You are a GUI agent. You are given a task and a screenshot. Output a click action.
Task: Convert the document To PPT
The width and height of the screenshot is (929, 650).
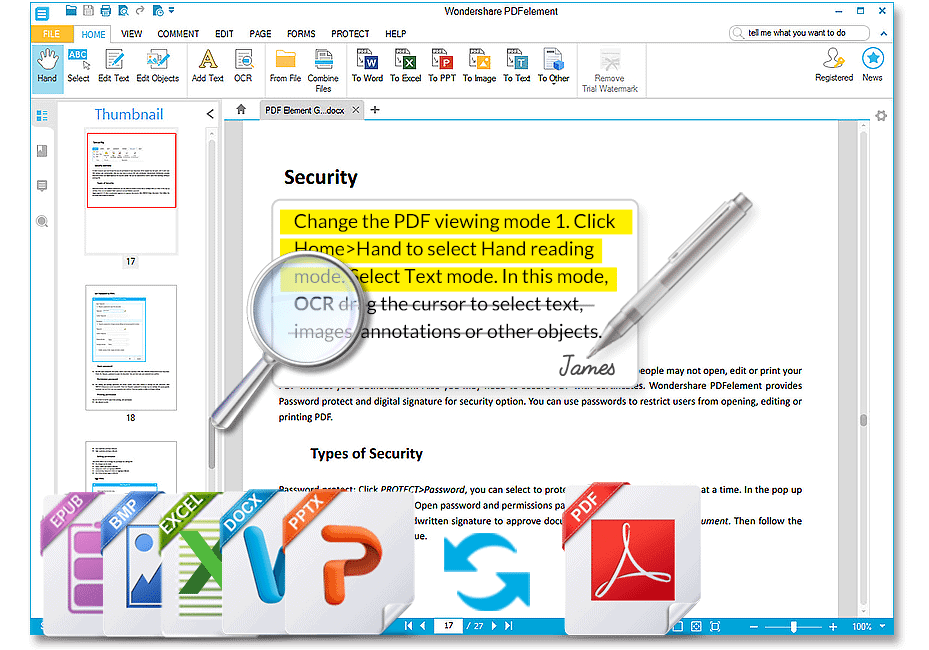coord(442,66)
